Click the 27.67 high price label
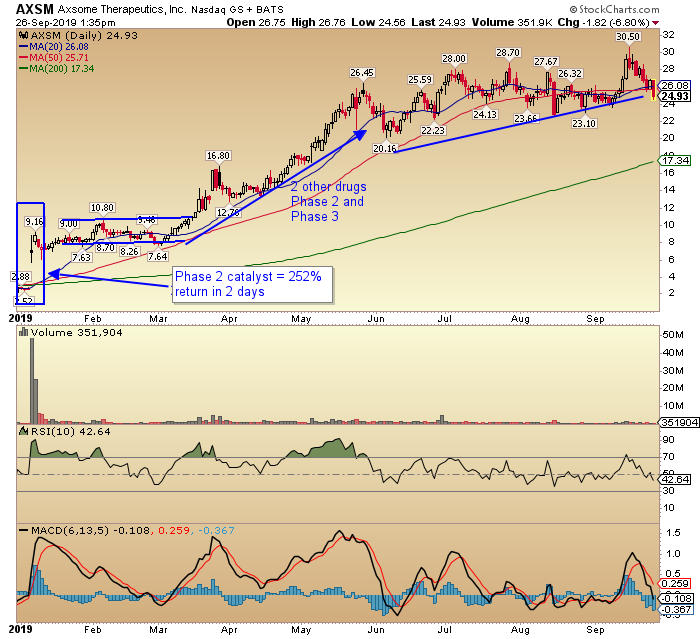 [546, 62]
